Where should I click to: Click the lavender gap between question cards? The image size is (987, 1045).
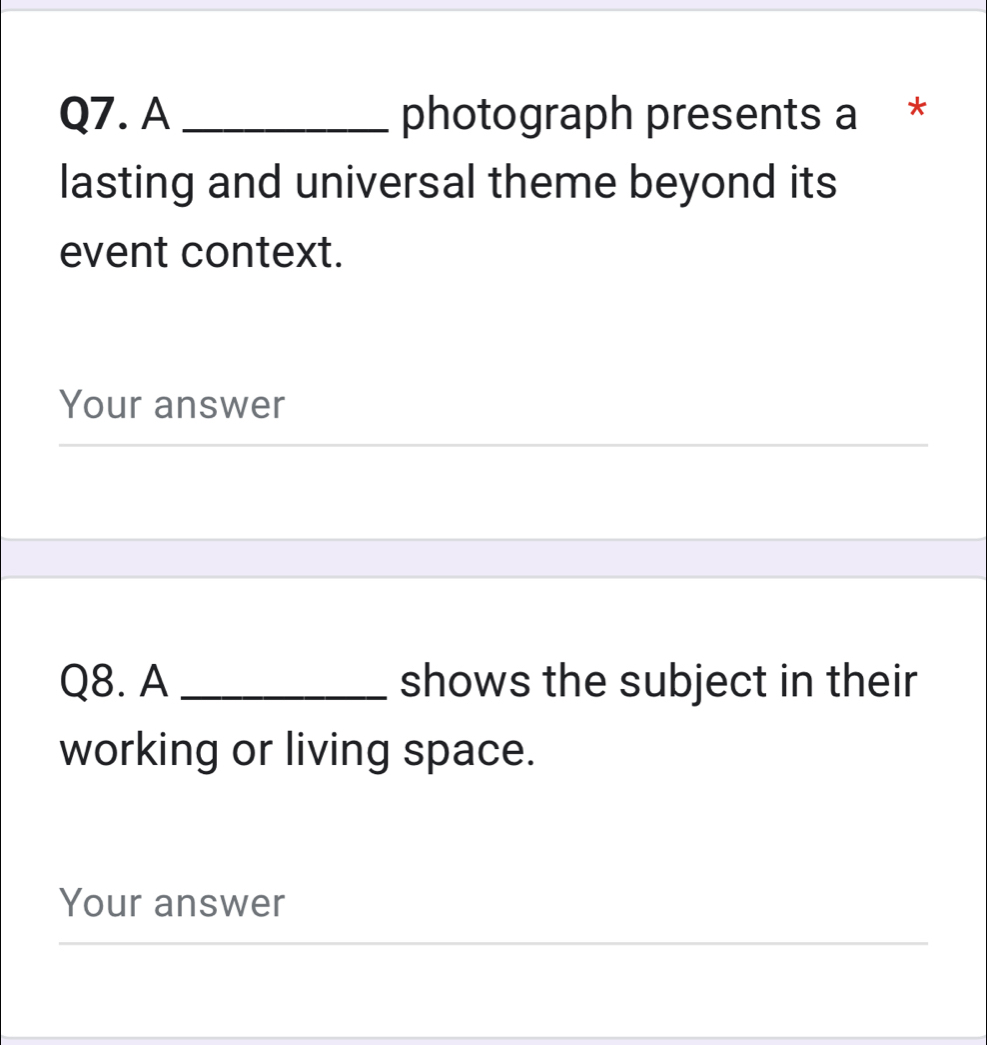(493, 557)
